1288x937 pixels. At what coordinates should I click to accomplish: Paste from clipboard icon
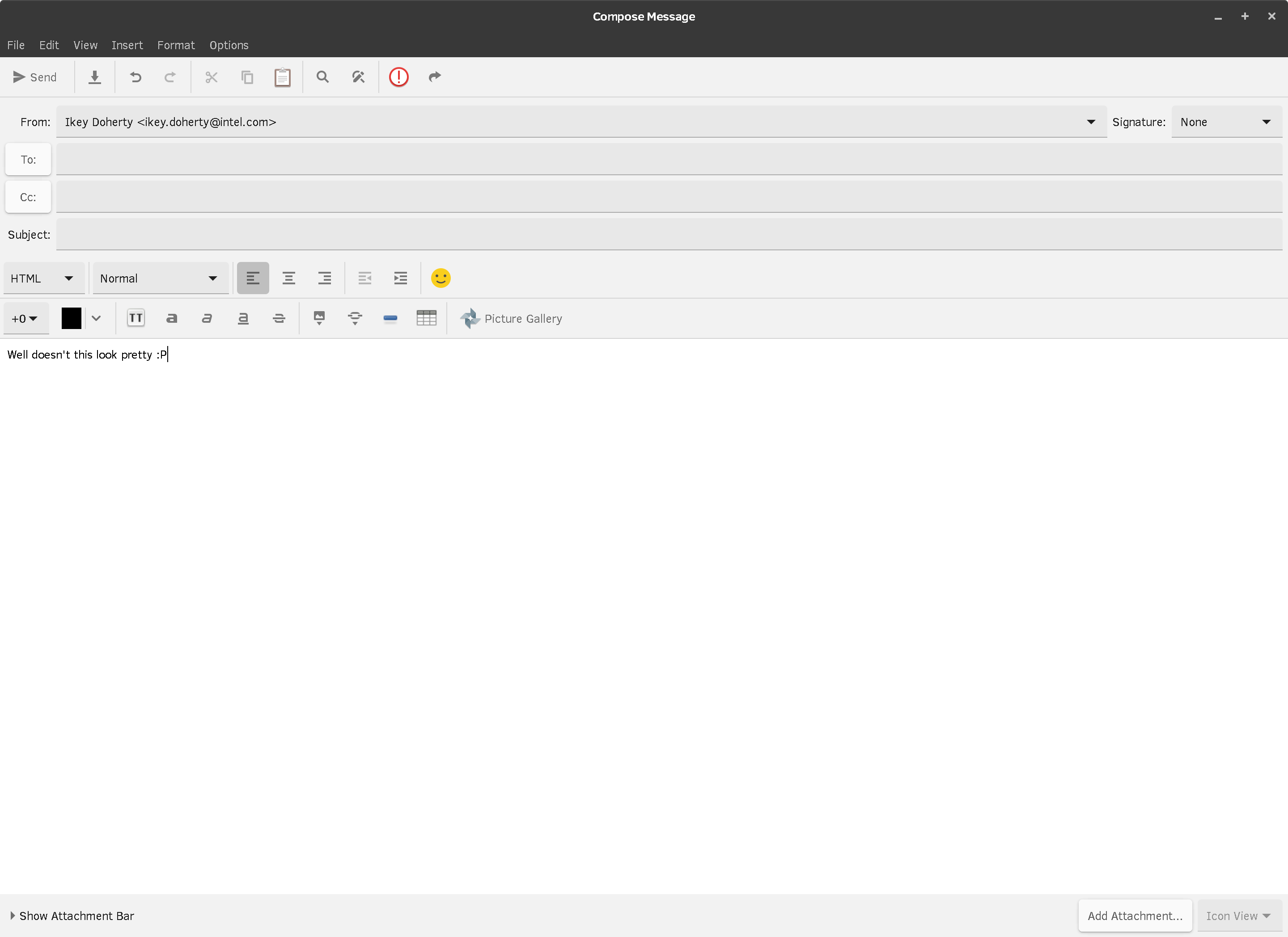pyautogui.click(x=282, y=77)
